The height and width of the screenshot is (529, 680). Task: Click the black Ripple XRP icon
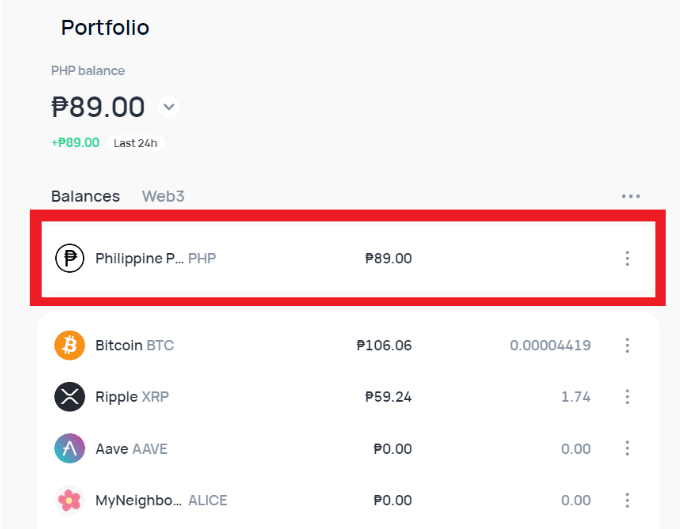[70, 397]
